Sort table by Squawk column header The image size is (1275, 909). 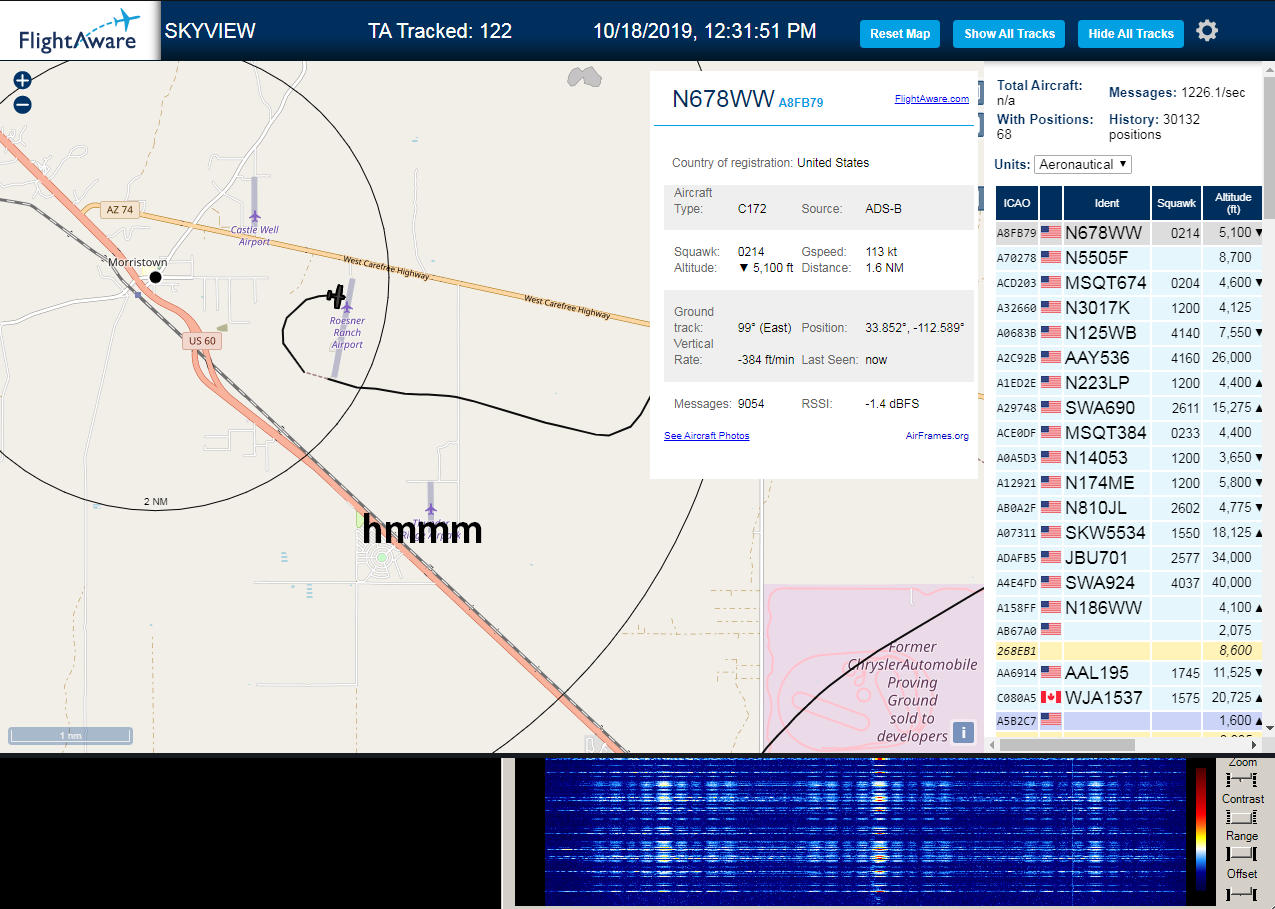pos(1176,203)
